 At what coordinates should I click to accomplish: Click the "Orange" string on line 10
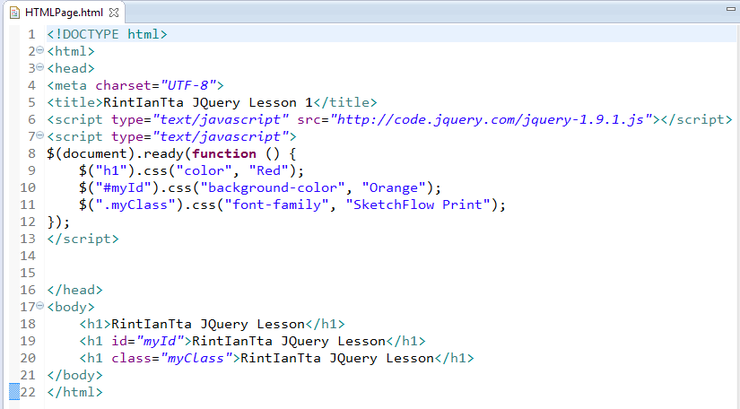(394, 188)
